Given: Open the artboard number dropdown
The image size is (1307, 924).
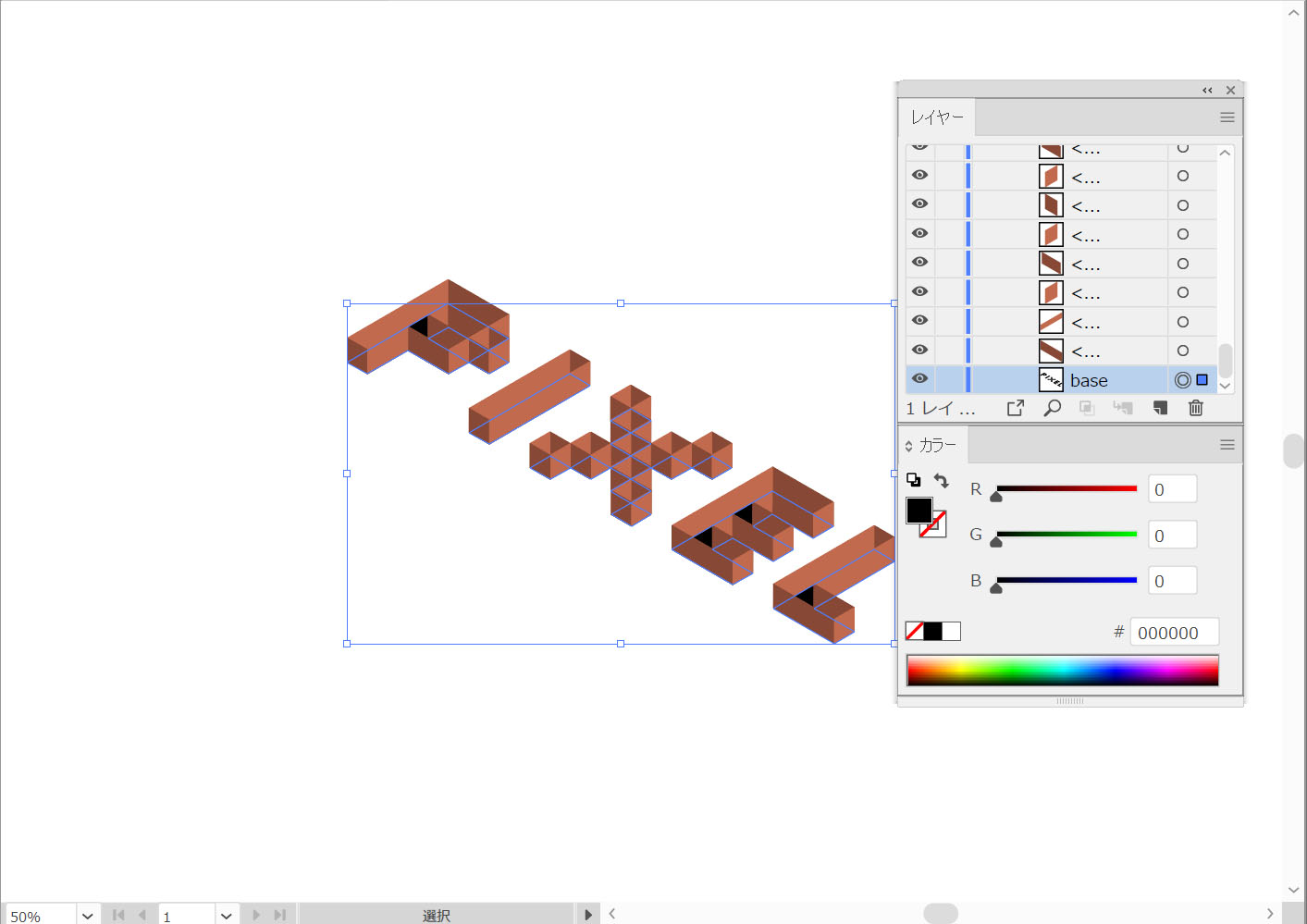Looking at the screenshot, I should click(x=227, y=916).
